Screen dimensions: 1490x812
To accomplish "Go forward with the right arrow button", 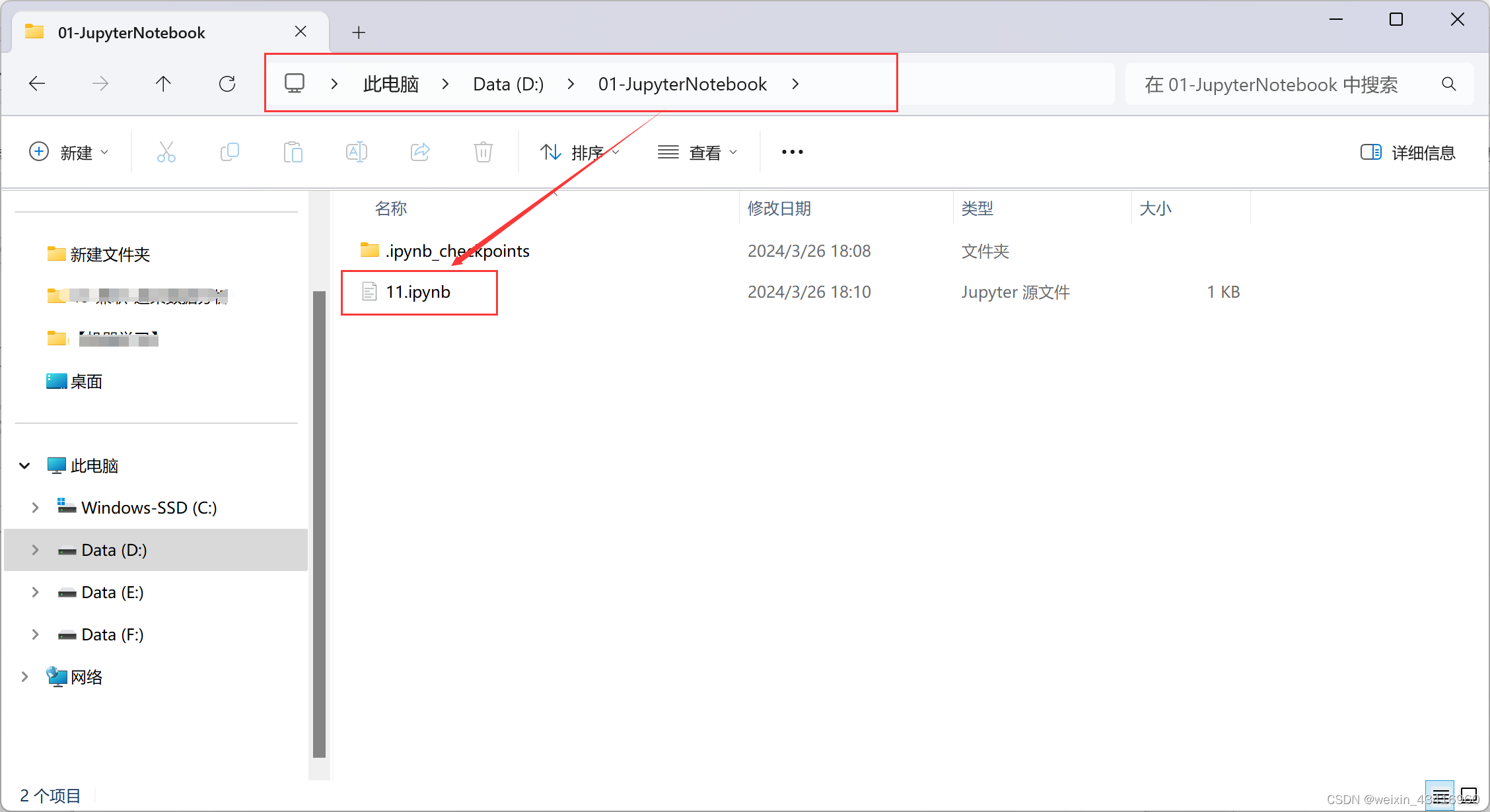I will (100, 84).
